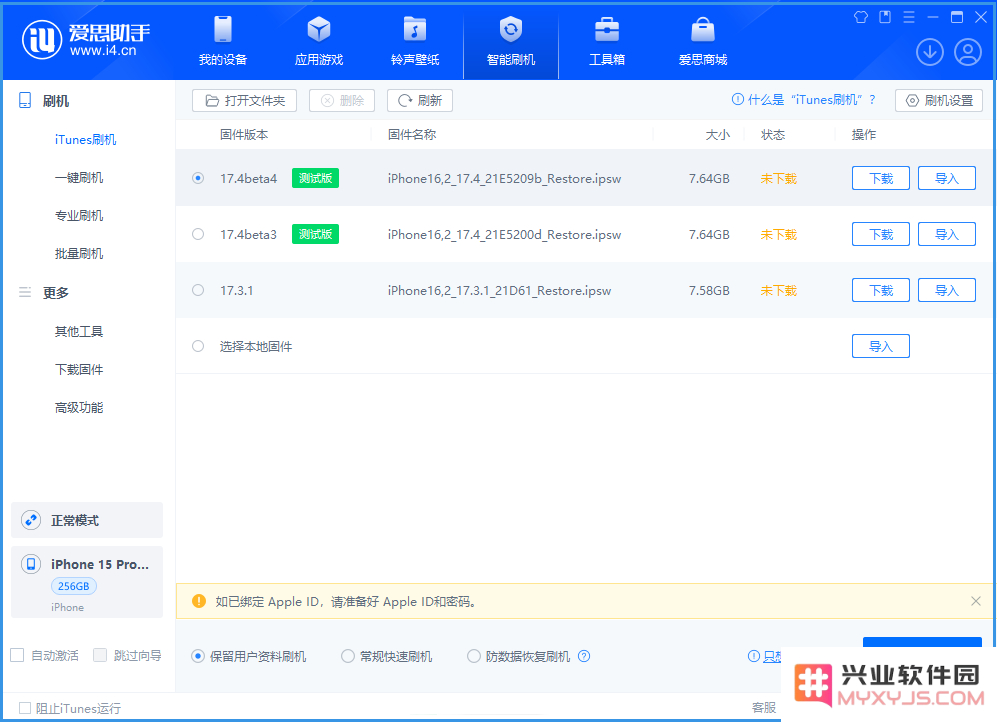Open the download manager arrow icon

coord(930,52)
